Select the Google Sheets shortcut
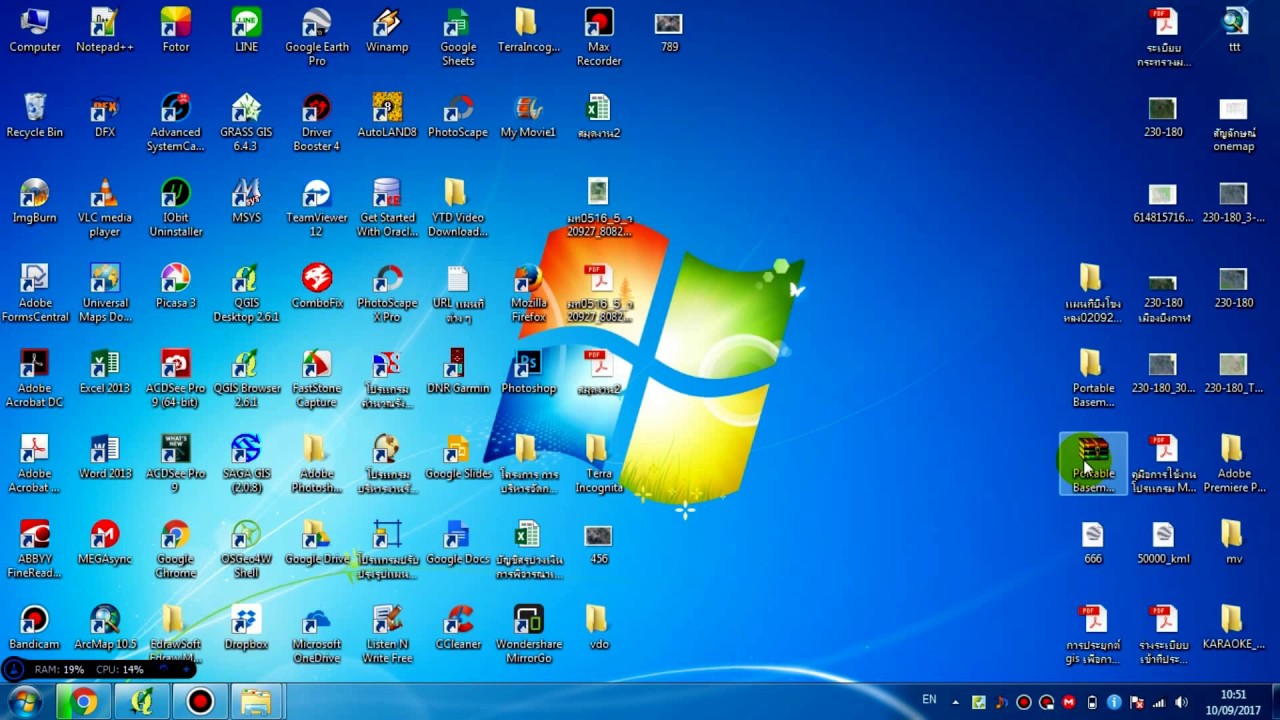The image size is (1280, 720). coord(458,36)
